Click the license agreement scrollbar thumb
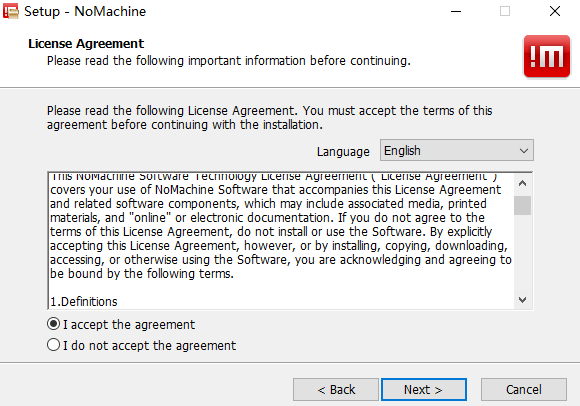580x406 pixels. coord(522,205)
